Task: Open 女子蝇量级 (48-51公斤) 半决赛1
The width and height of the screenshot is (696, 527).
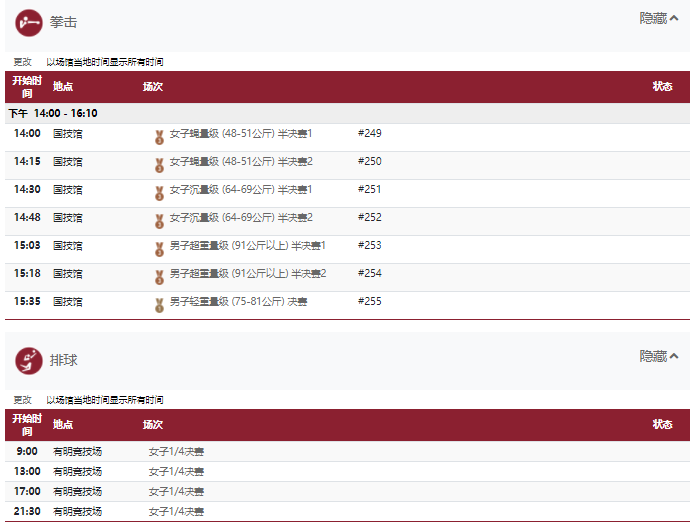Action: (x=241, y=134)
